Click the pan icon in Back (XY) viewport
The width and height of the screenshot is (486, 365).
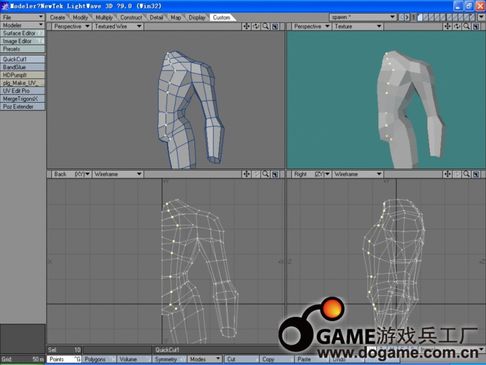point(246,174)
